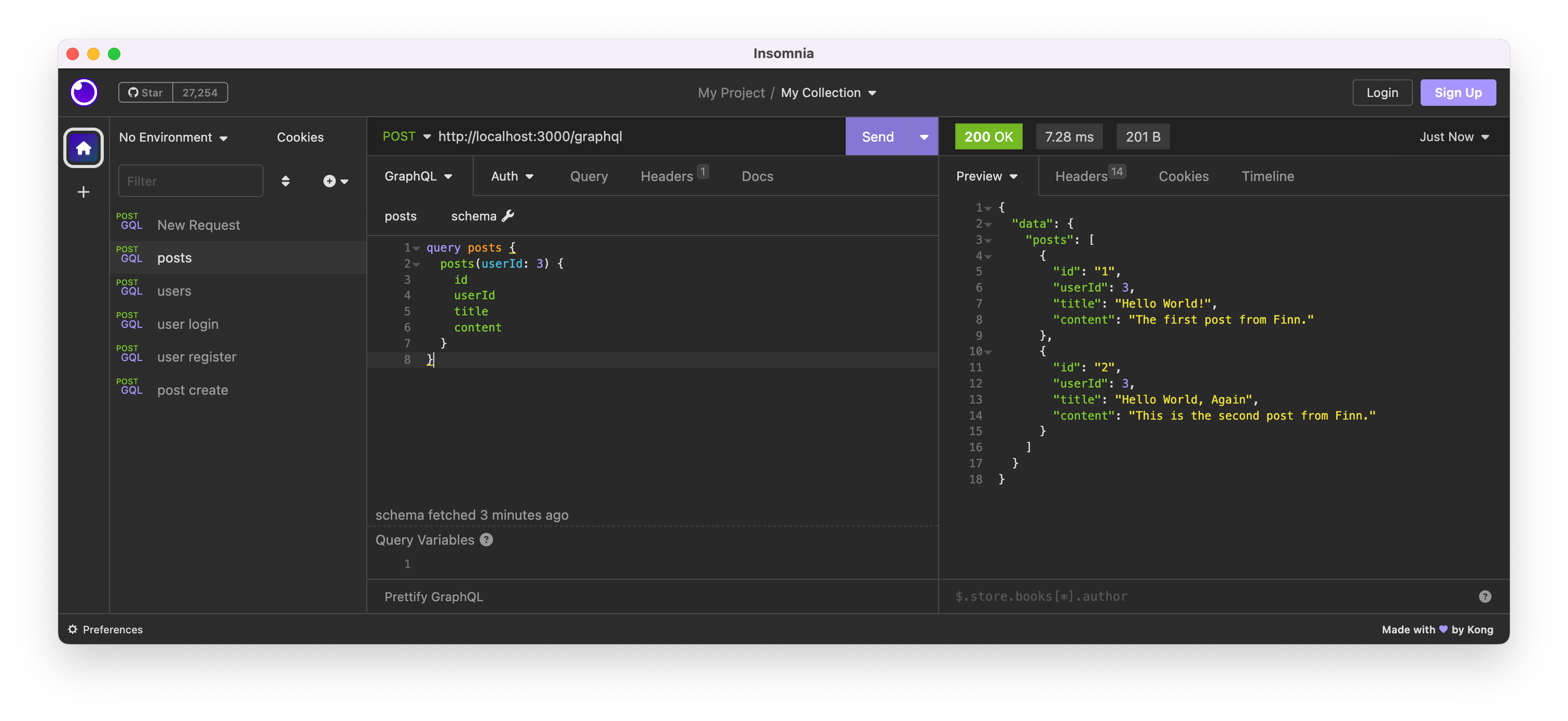Select the user login request

click(x=238, y=324)
